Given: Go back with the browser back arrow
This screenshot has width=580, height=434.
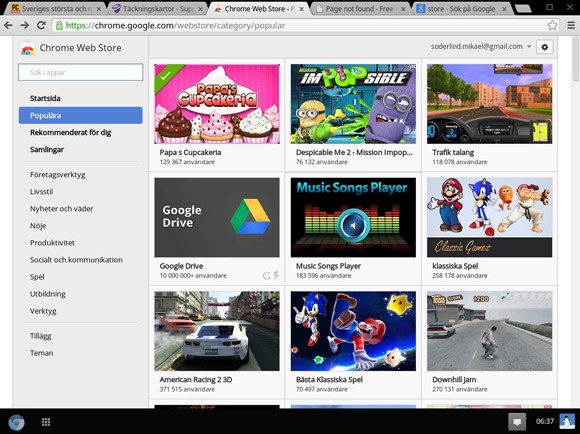Looking at the screenshot, I should [x=8, y=25].
